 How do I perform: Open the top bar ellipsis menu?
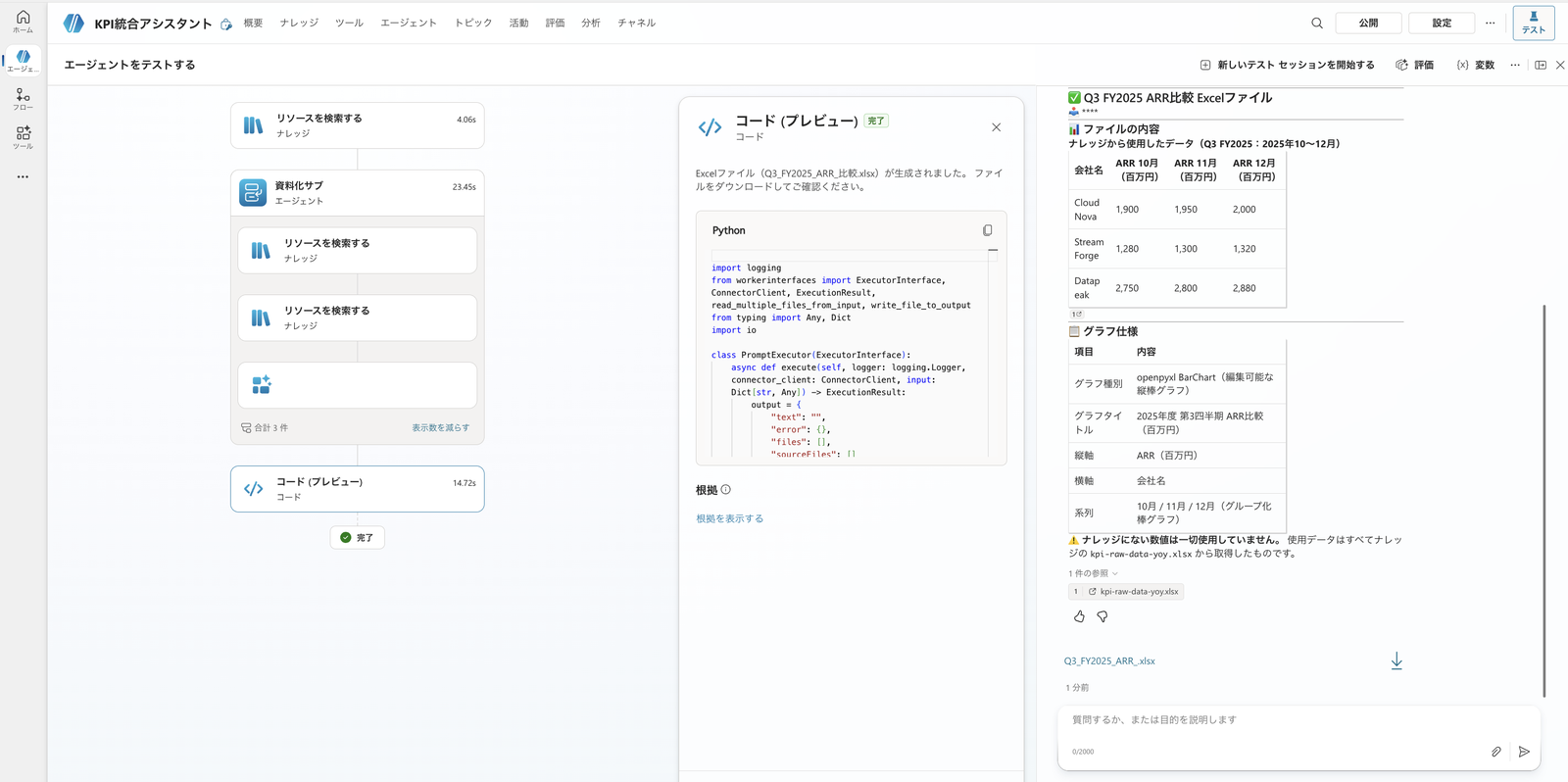[x=1491, y=23]
